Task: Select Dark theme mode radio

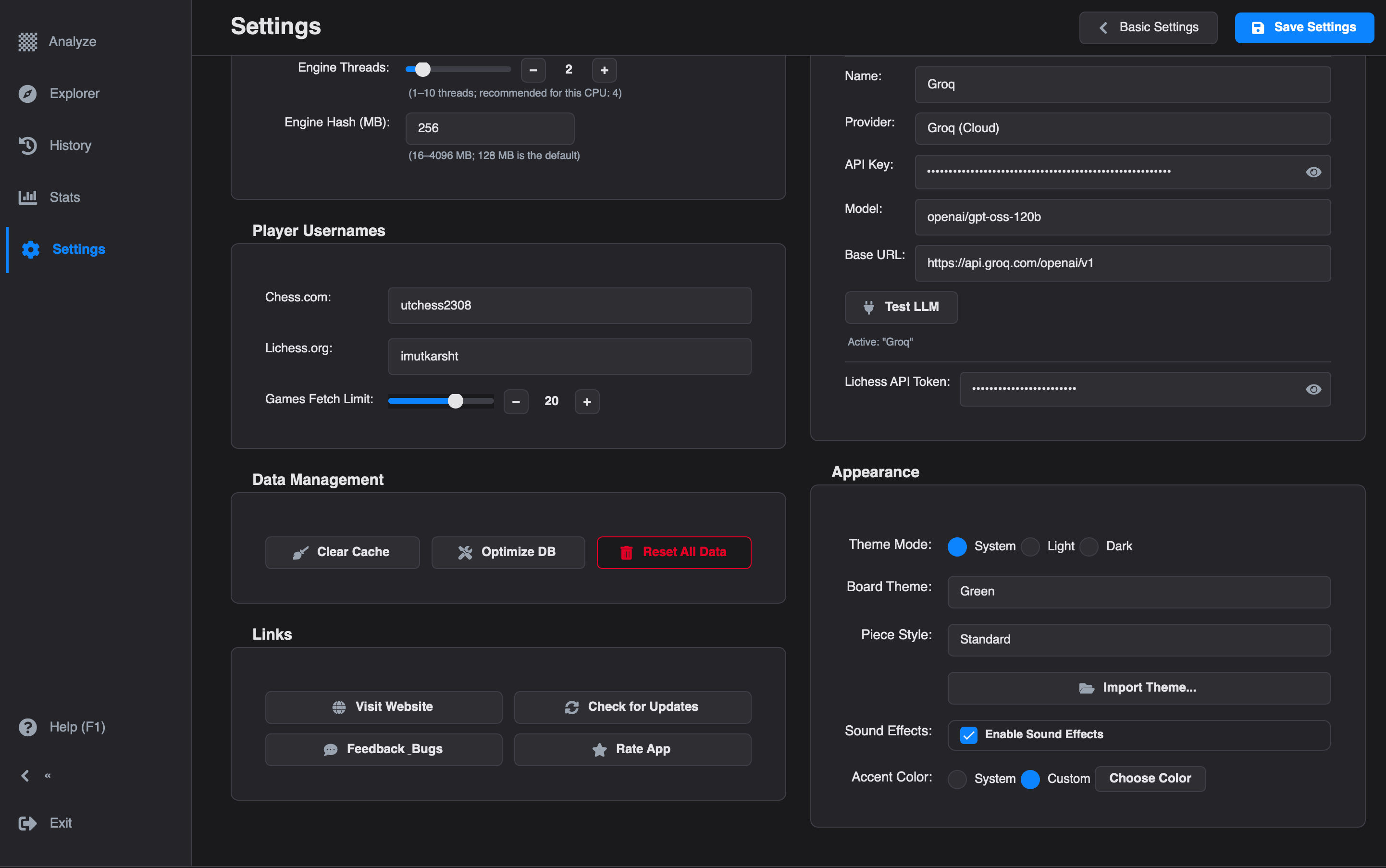Action: coord(1089,546)
